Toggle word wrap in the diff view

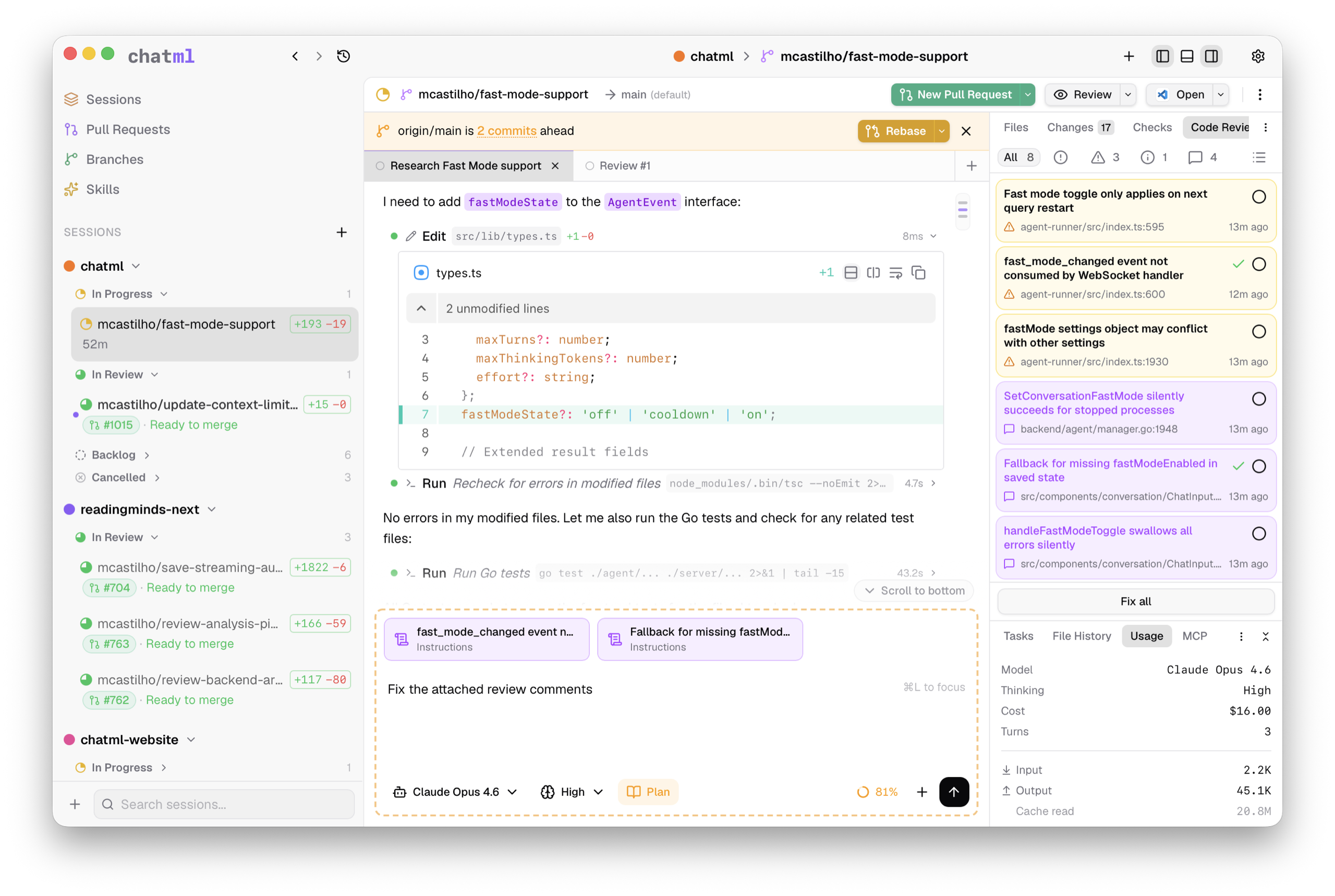click(x=895, y=273)
